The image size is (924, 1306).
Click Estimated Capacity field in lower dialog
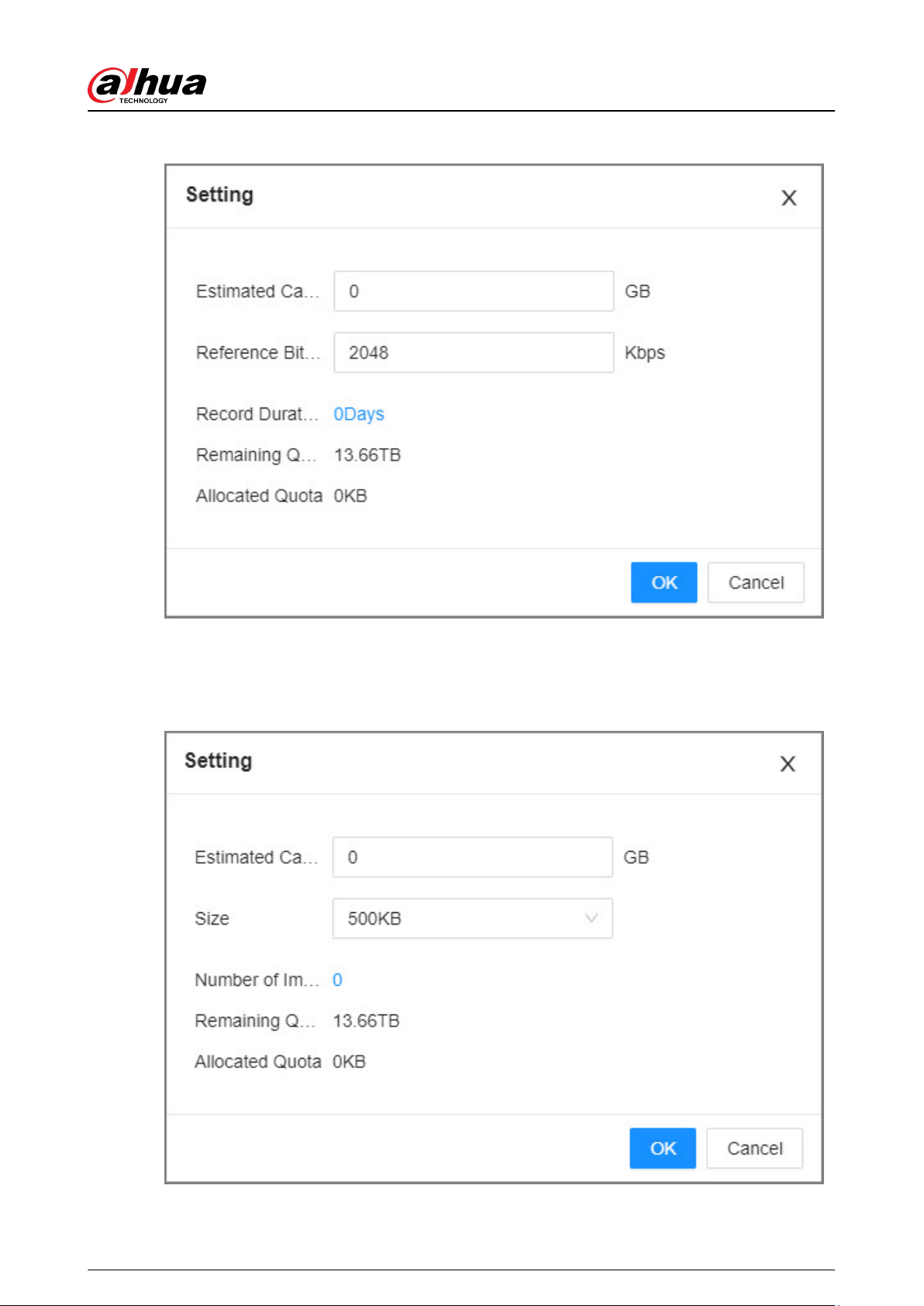(472, 857)
